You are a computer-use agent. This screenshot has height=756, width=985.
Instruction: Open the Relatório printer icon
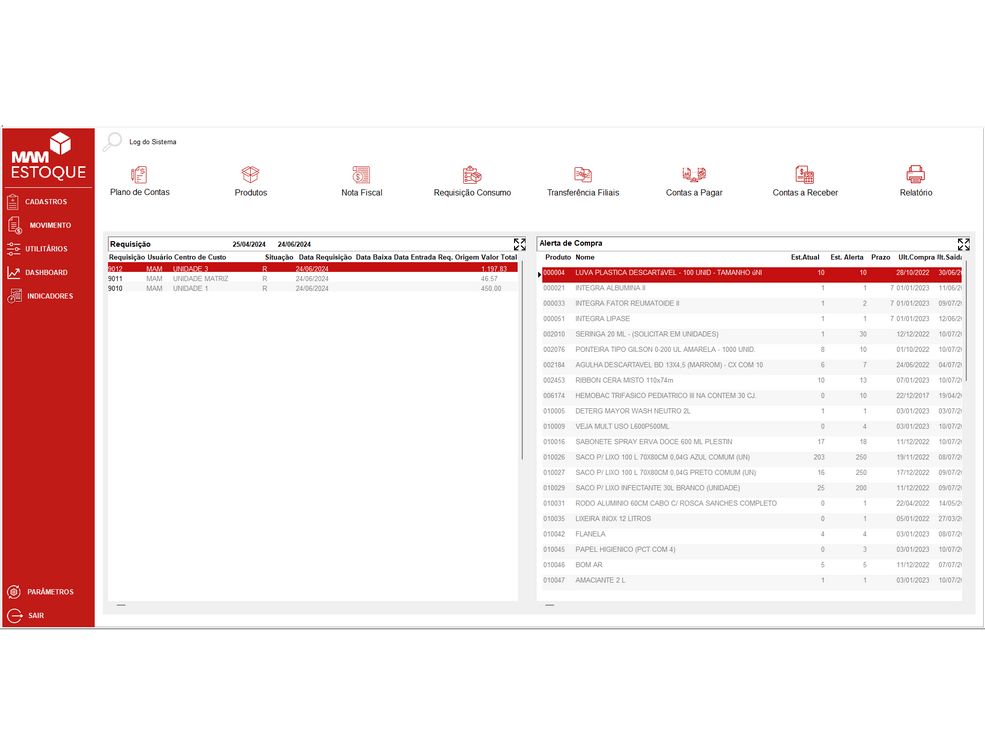pyautogui.click(x=915, y=175)
